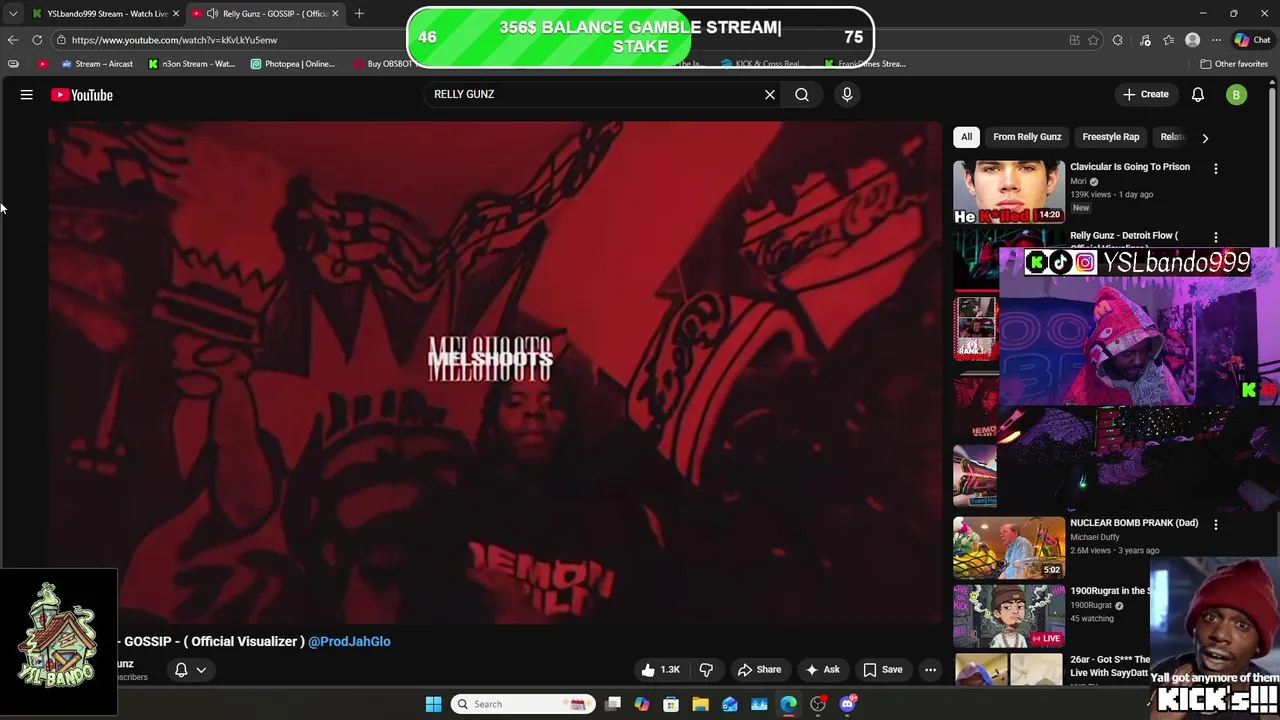Start voice search with microphone icon

[847, 95]
